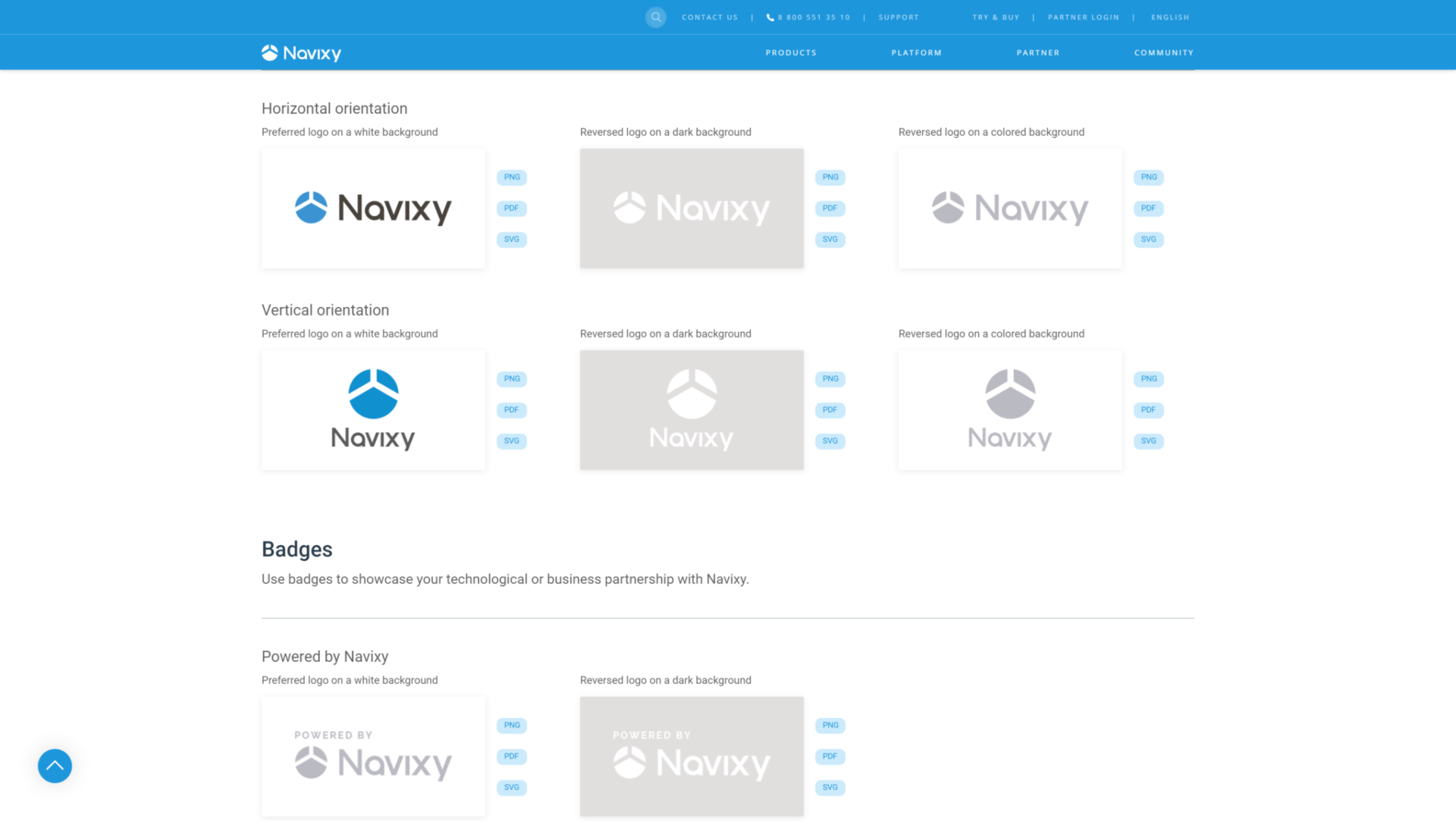Download PDF of horizontal white-background logo

click(x=512, y=208)
